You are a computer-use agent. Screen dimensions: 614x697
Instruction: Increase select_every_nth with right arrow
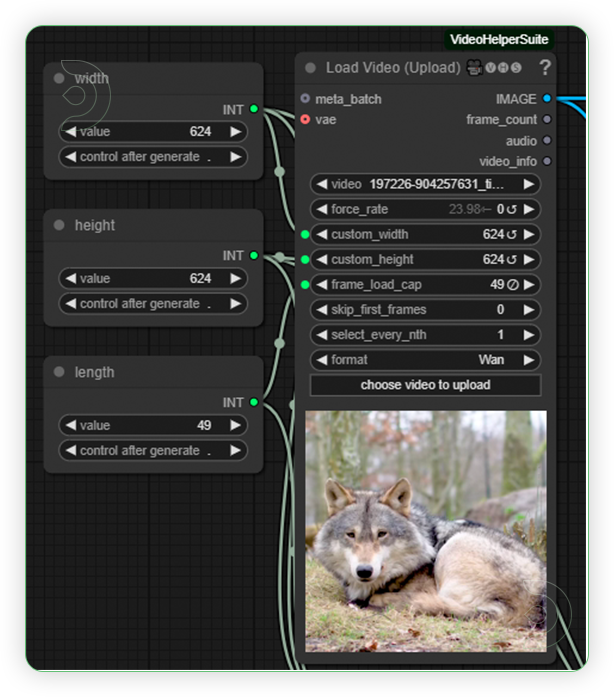pos(529,335)
